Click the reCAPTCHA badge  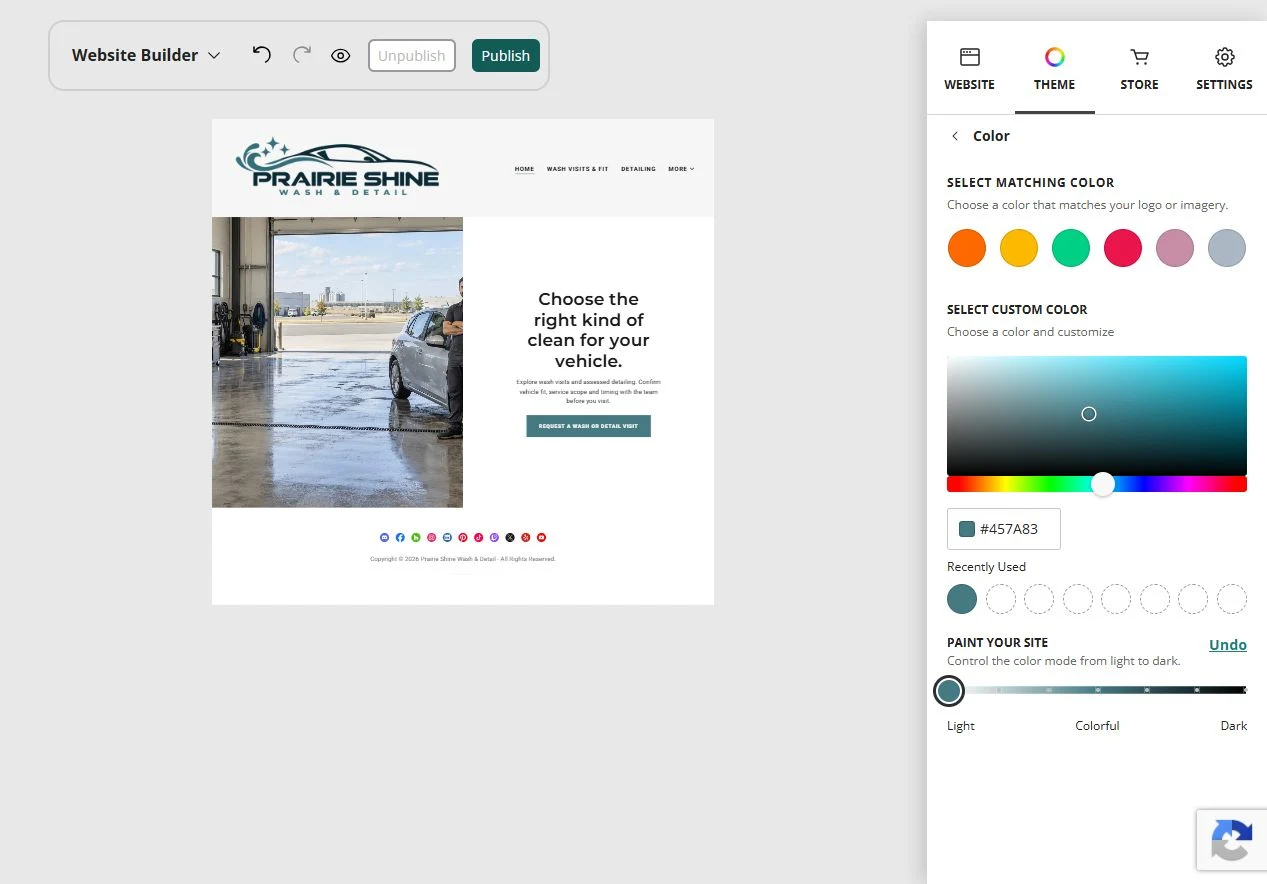click(x=1232, y=840)
